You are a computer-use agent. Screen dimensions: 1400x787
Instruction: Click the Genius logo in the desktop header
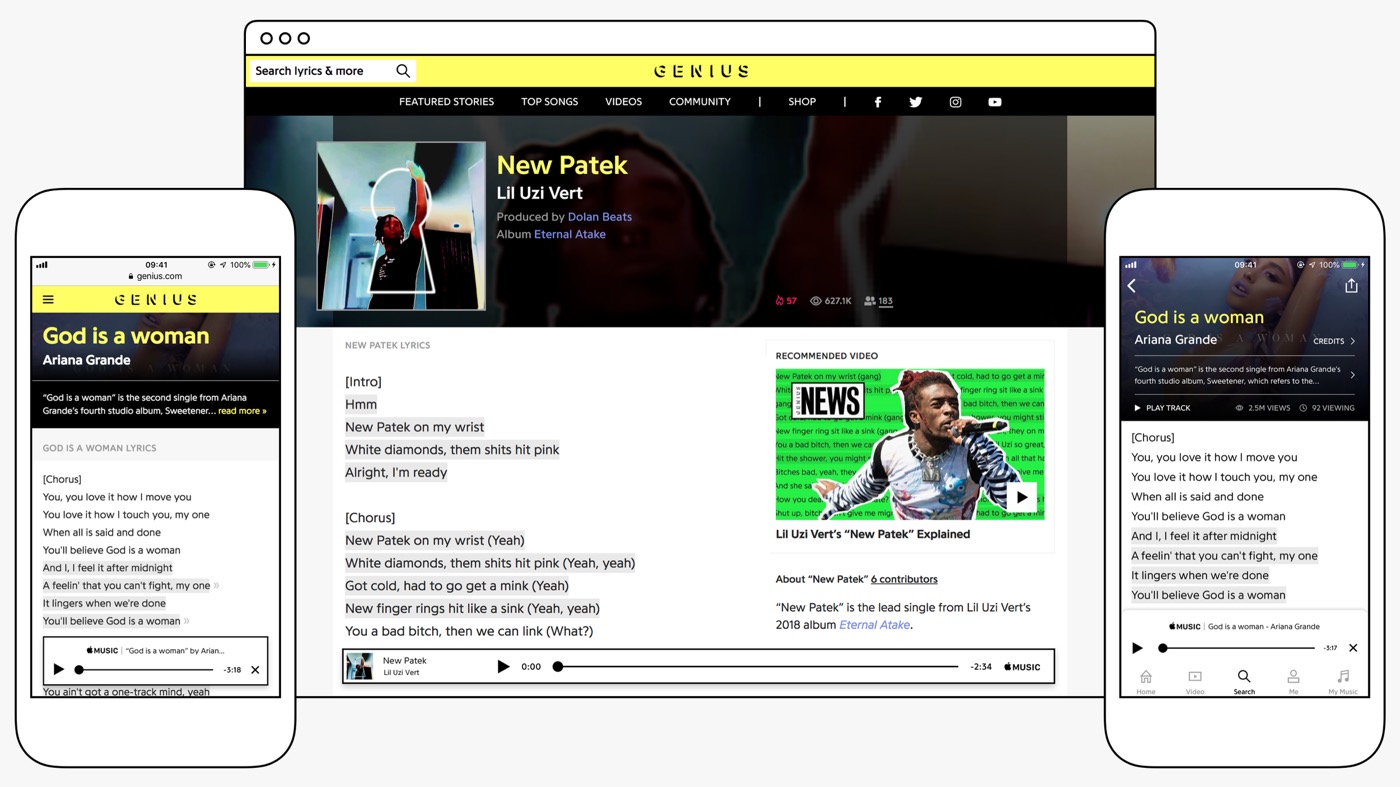click(701, 71)
